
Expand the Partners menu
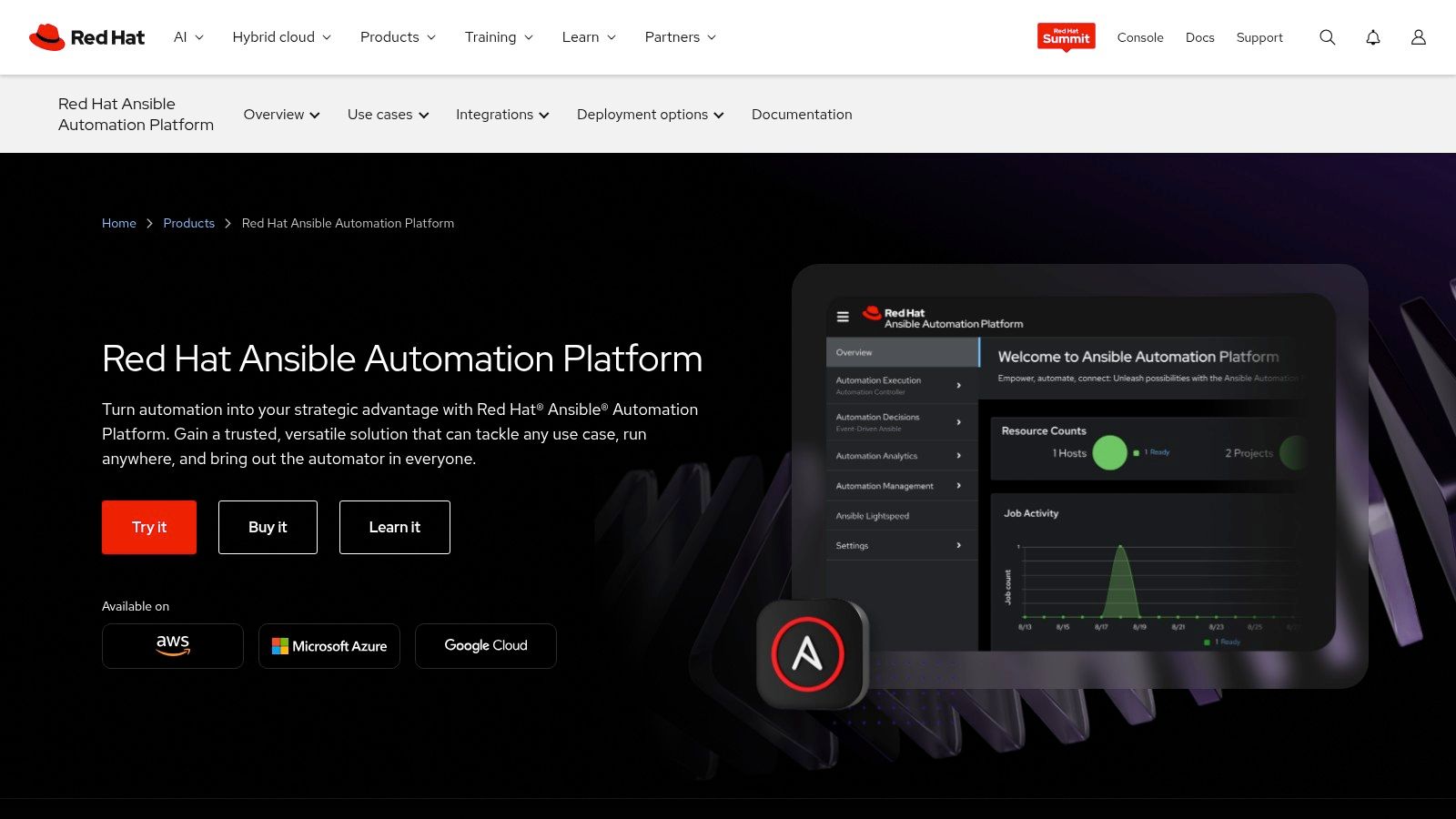pyautogui.click(x=681, y=37)
